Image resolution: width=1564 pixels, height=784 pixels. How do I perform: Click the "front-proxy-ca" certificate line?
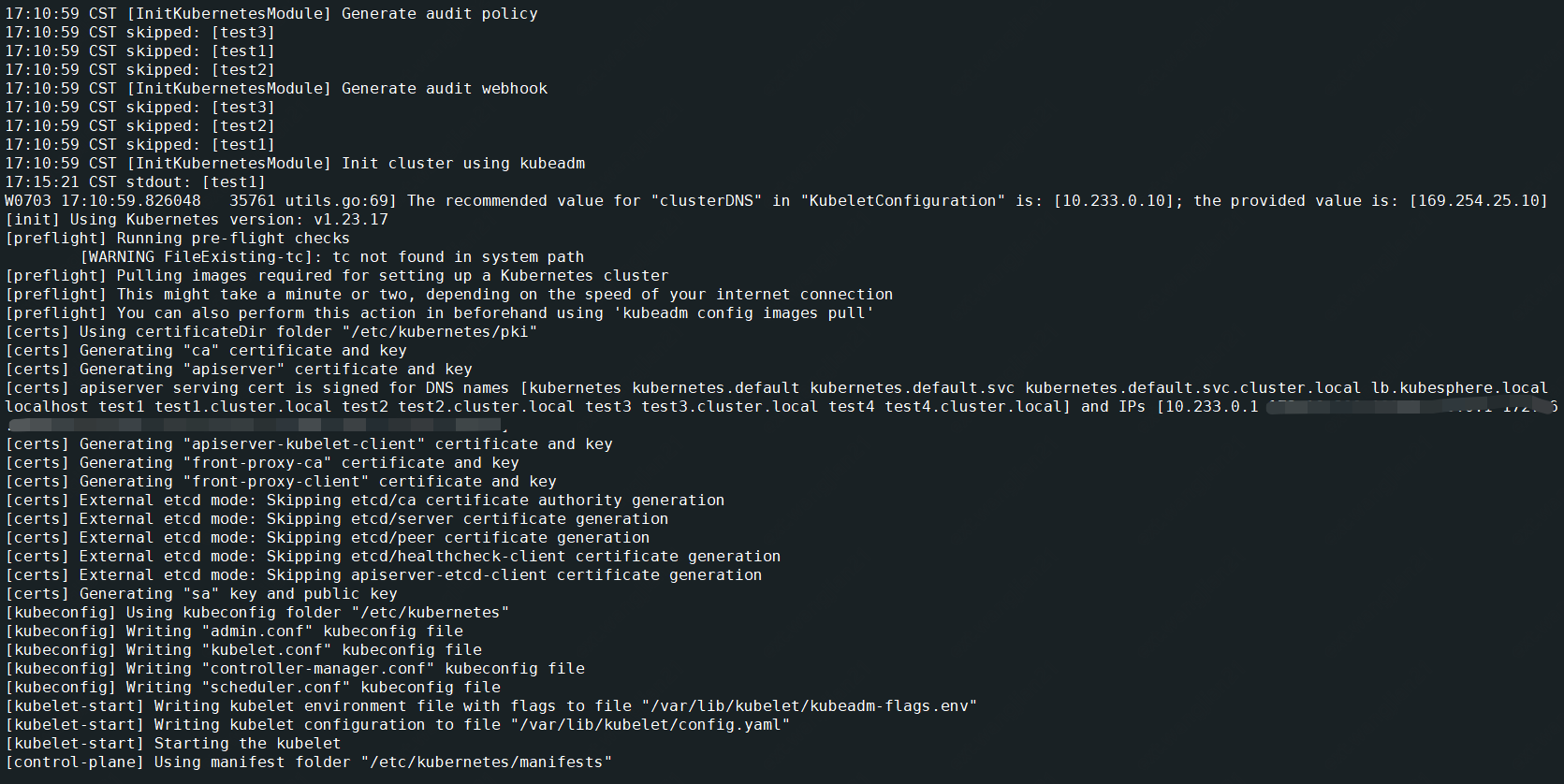click(x=262, y=463)
